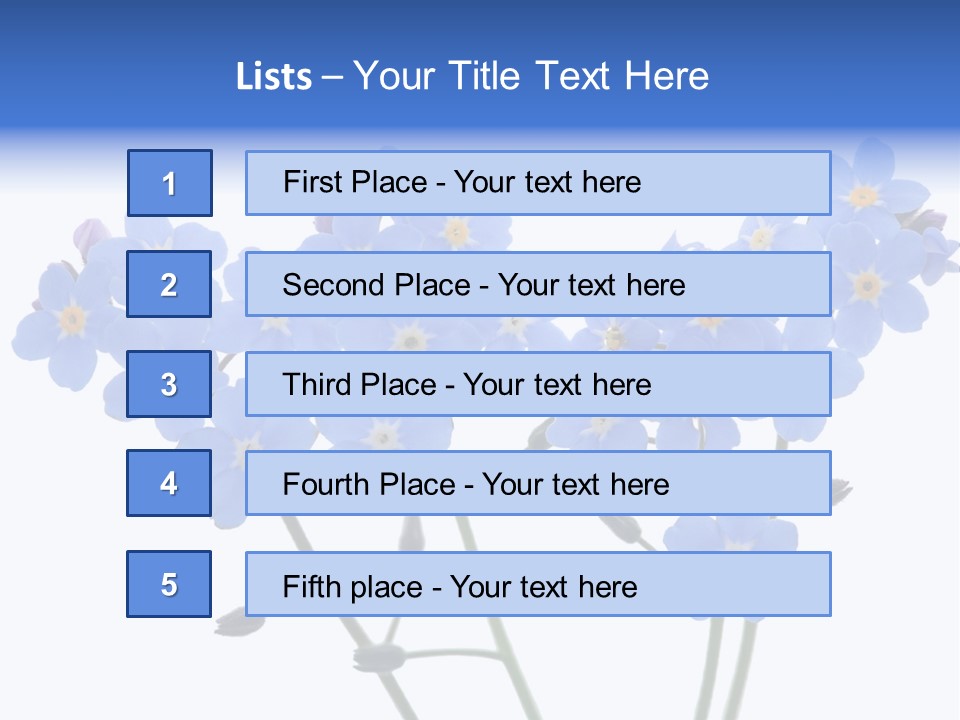
Task: Click the Fifth place text bar
Action: (x=538, y=584)
